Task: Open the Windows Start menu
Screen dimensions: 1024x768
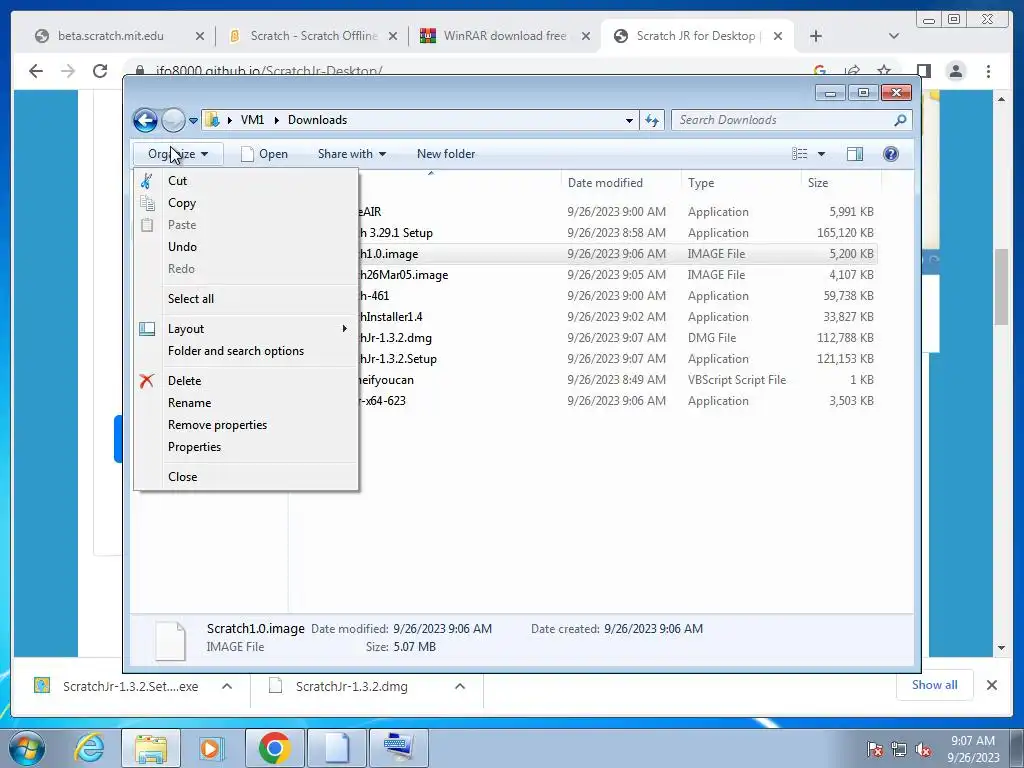Action: (x=26, y=748)
